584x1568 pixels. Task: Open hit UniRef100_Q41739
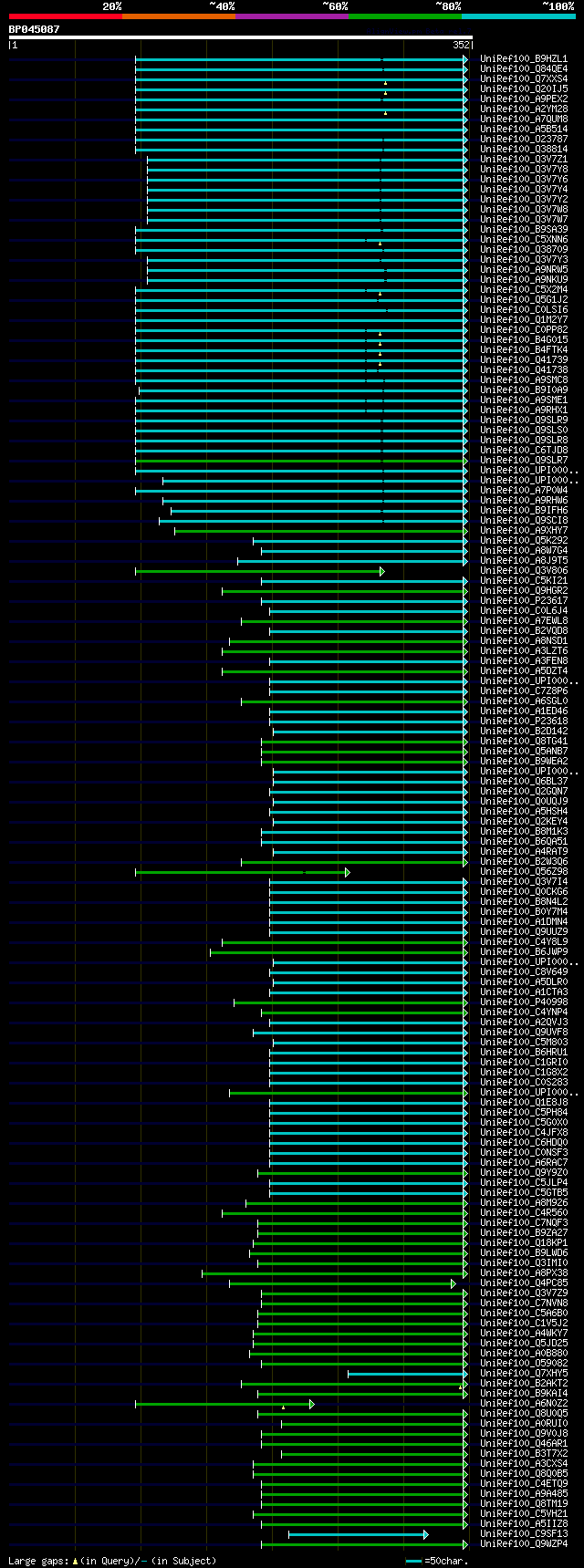click(524, 360)
